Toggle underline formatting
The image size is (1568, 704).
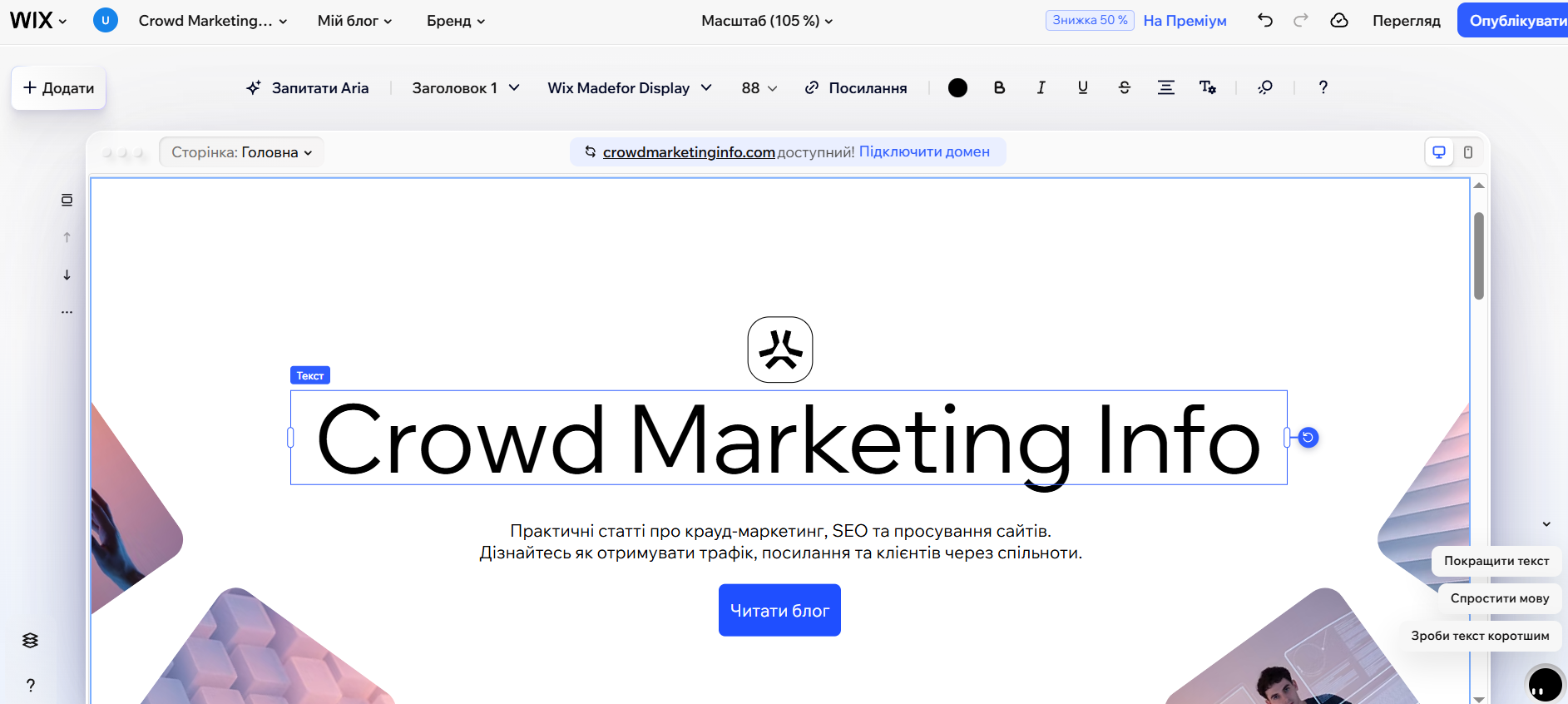point(1083,87)
